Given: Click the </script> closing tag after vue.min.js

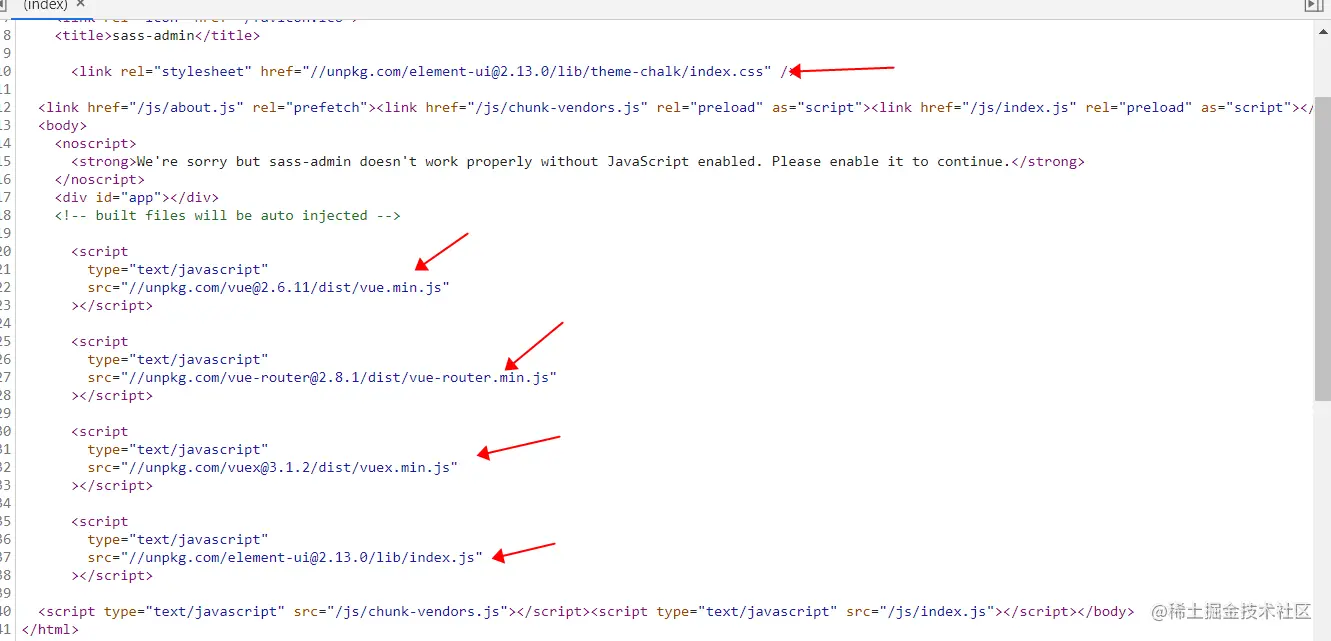Looking at the screenshot, I should pyautogui.click(x=112, y=305).
